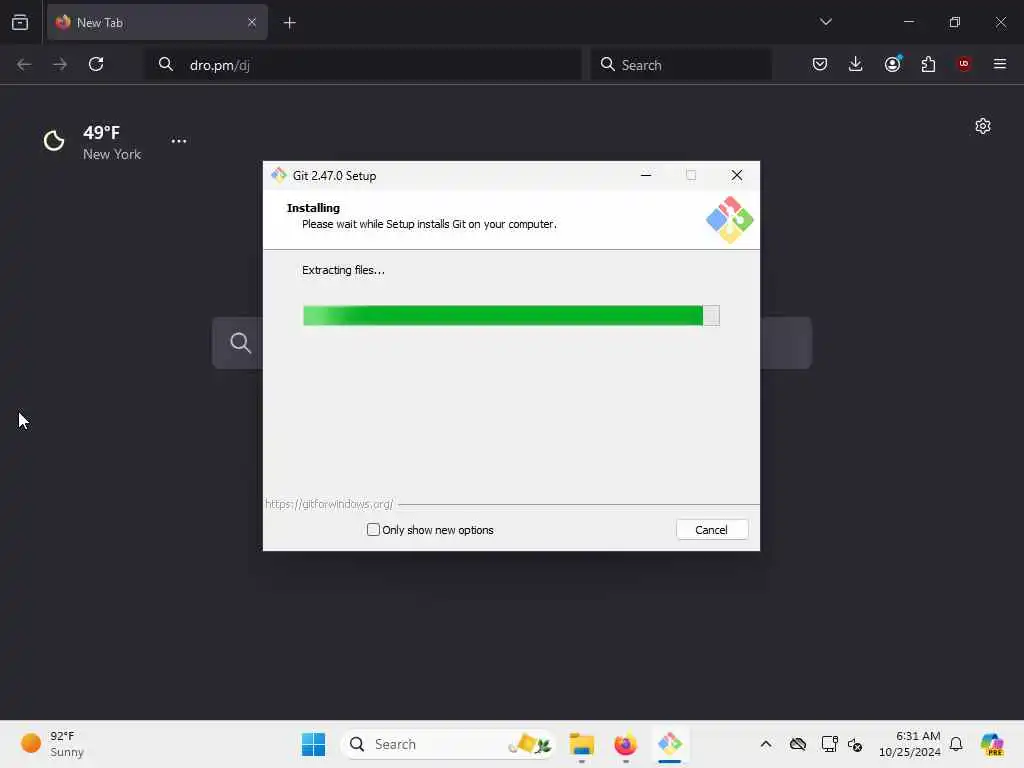This screenshot has width=1024, height=768.
Task: Open the Copilot preview taskbar icon
Action: click(992, 744)
